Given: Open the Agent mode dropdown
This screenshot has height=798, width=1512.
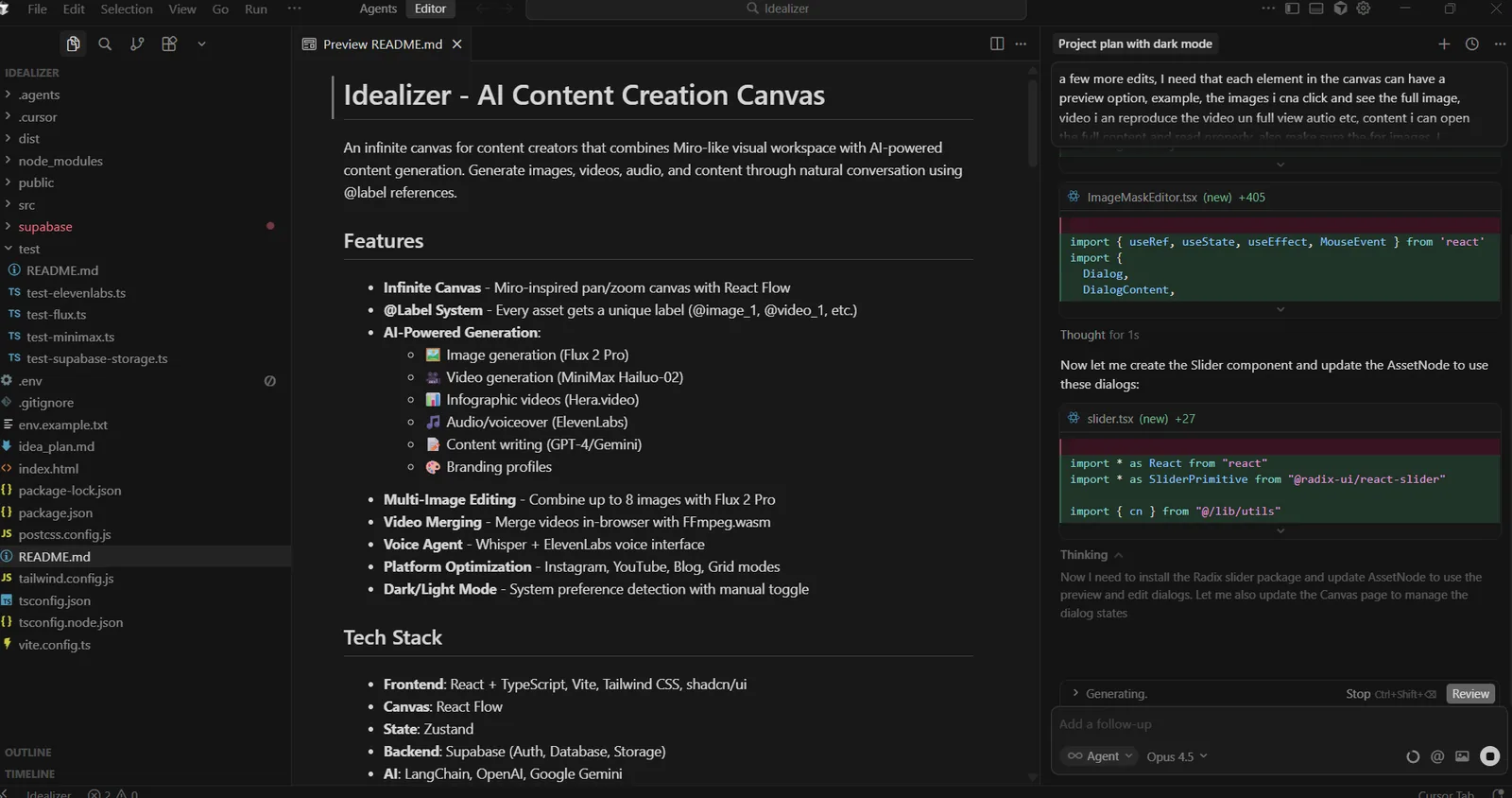Looking at the screenshot, I should coord(1099,756).
